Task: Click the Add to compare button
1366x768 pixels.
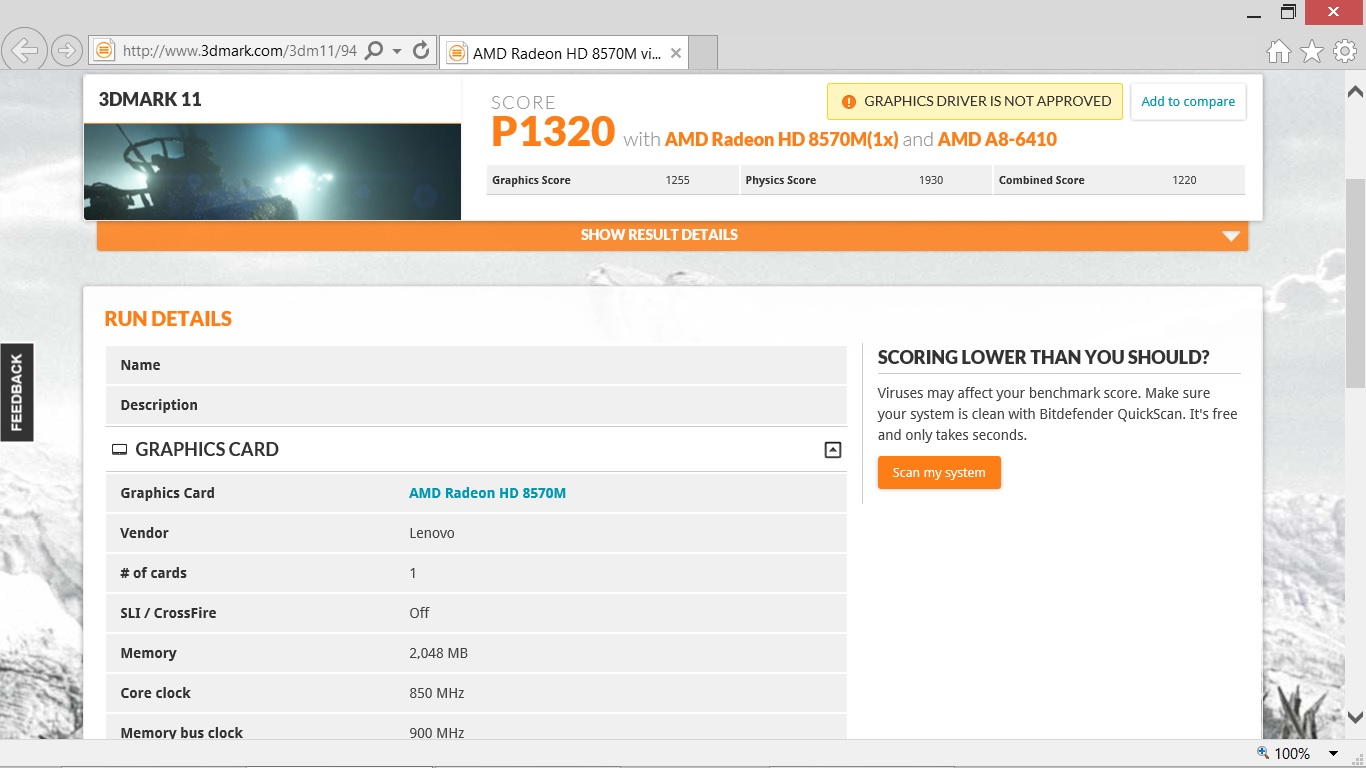Action: (1188, 101)
